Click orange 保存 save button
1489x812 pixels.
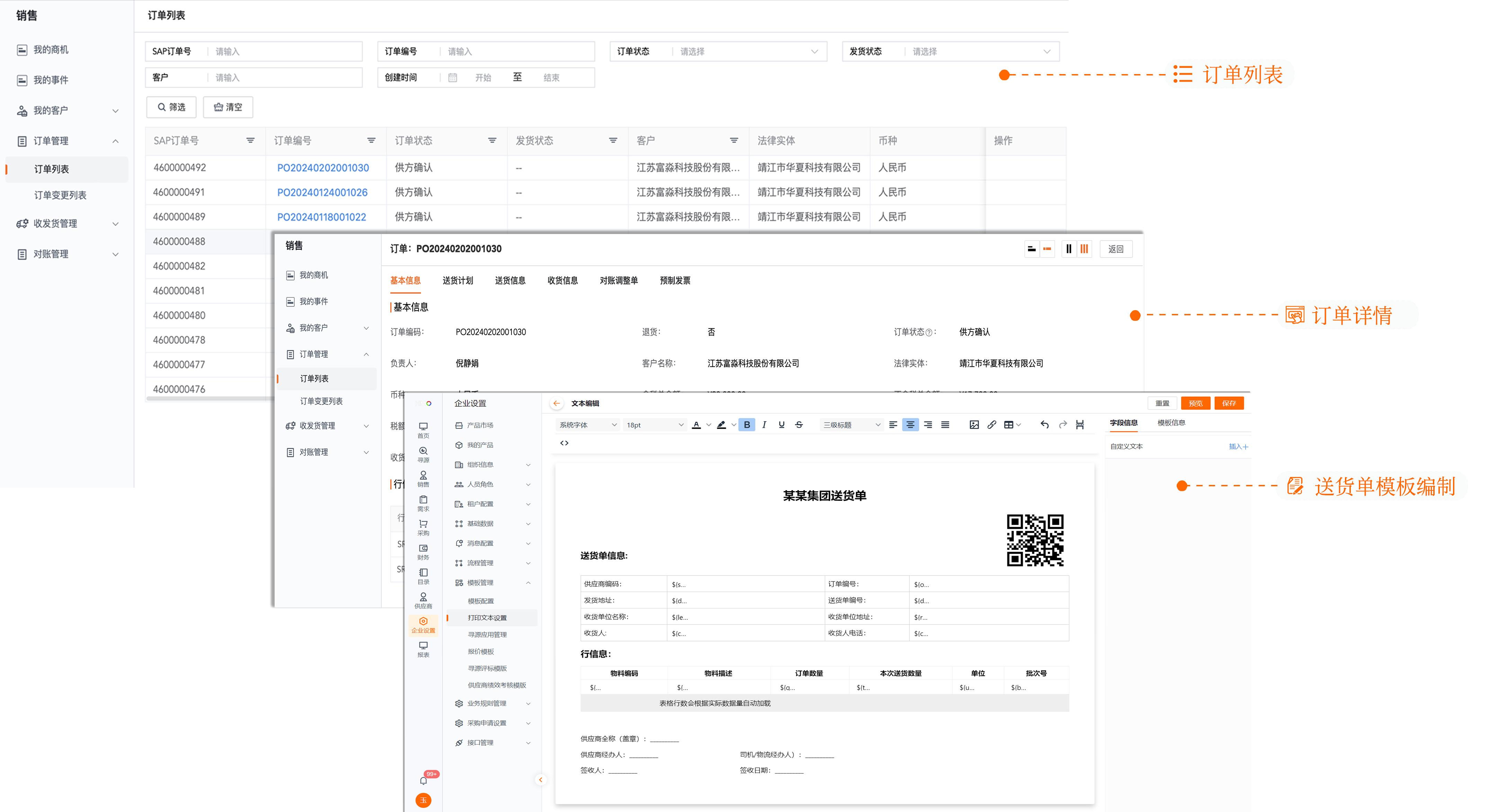pyautogui.click(x=1229, y=403)
